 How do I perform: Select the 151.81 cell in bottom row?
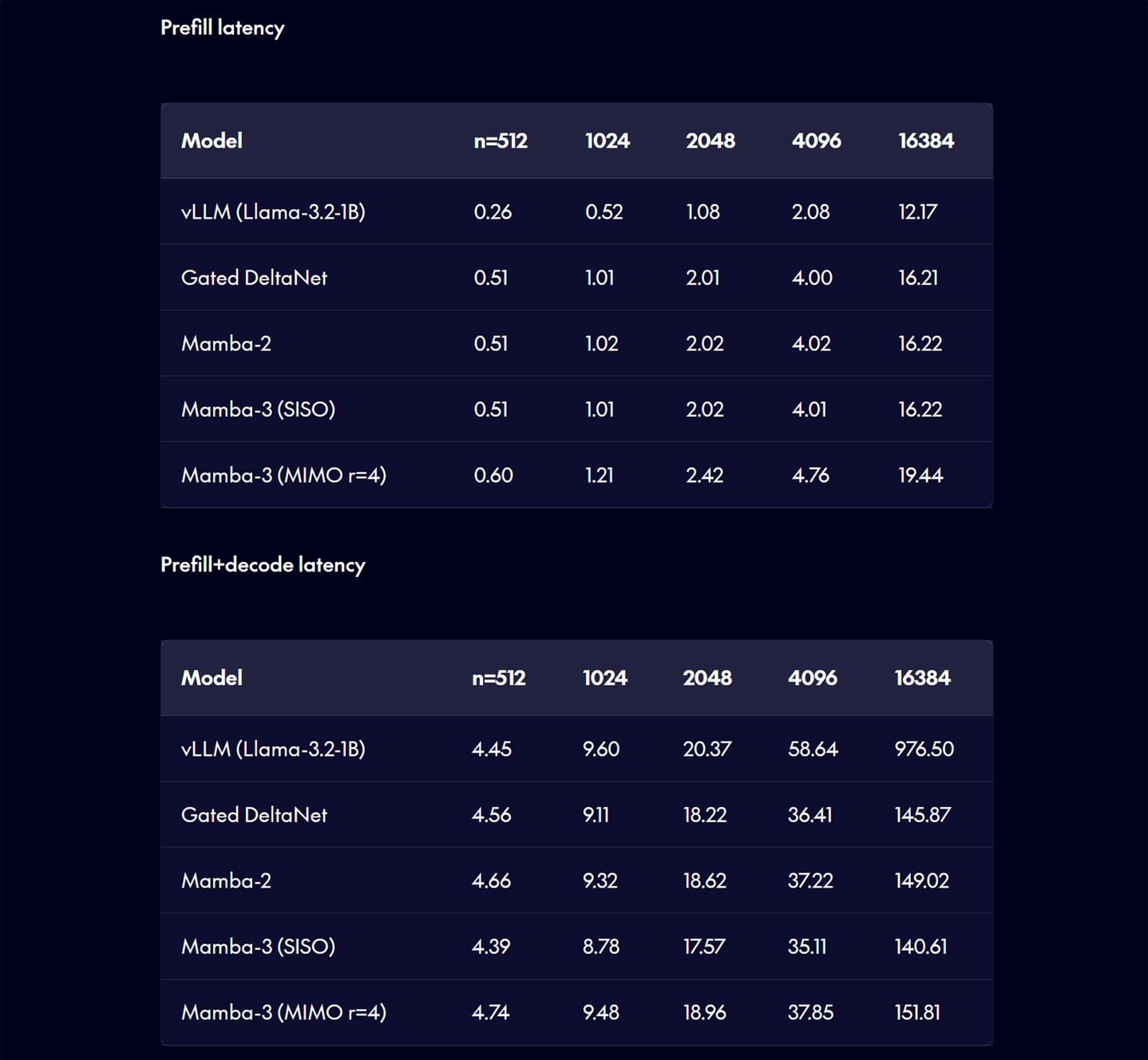pyautogui.click(x=917, y=1013)
